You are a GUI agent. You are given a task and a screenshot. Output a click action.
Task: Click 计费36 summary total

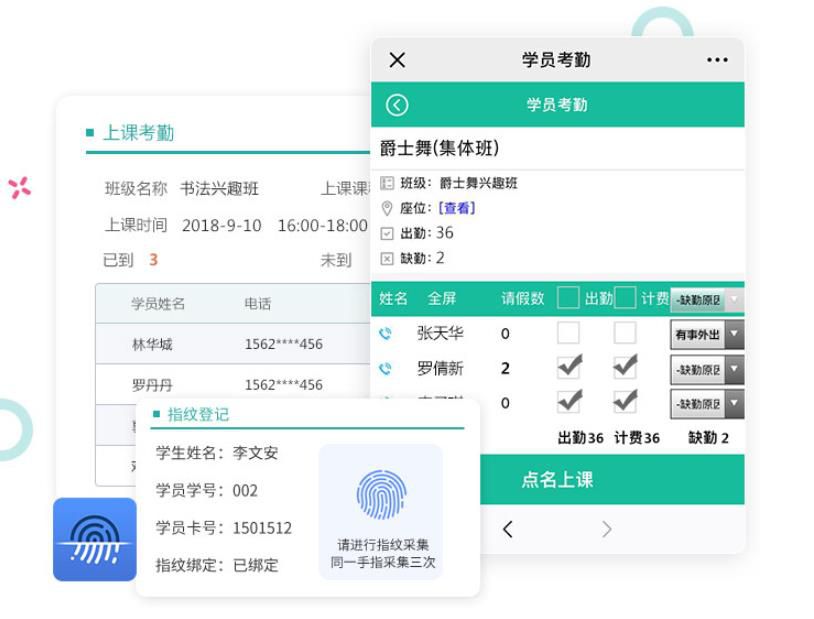[637, 438]
